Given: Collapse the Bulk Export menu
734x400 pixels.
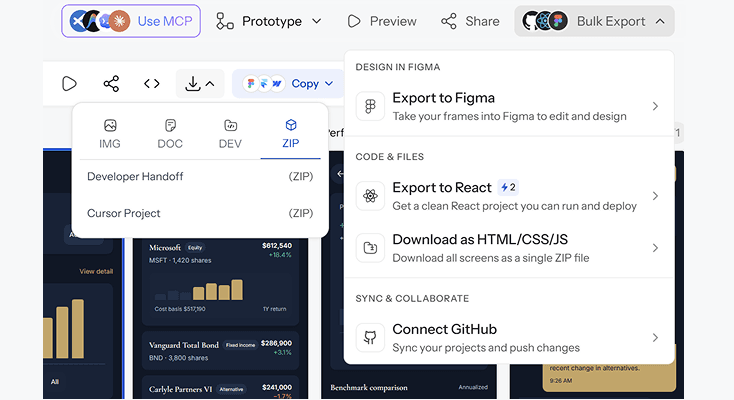Looking at the screenshot, I should [x=595, y=21].
